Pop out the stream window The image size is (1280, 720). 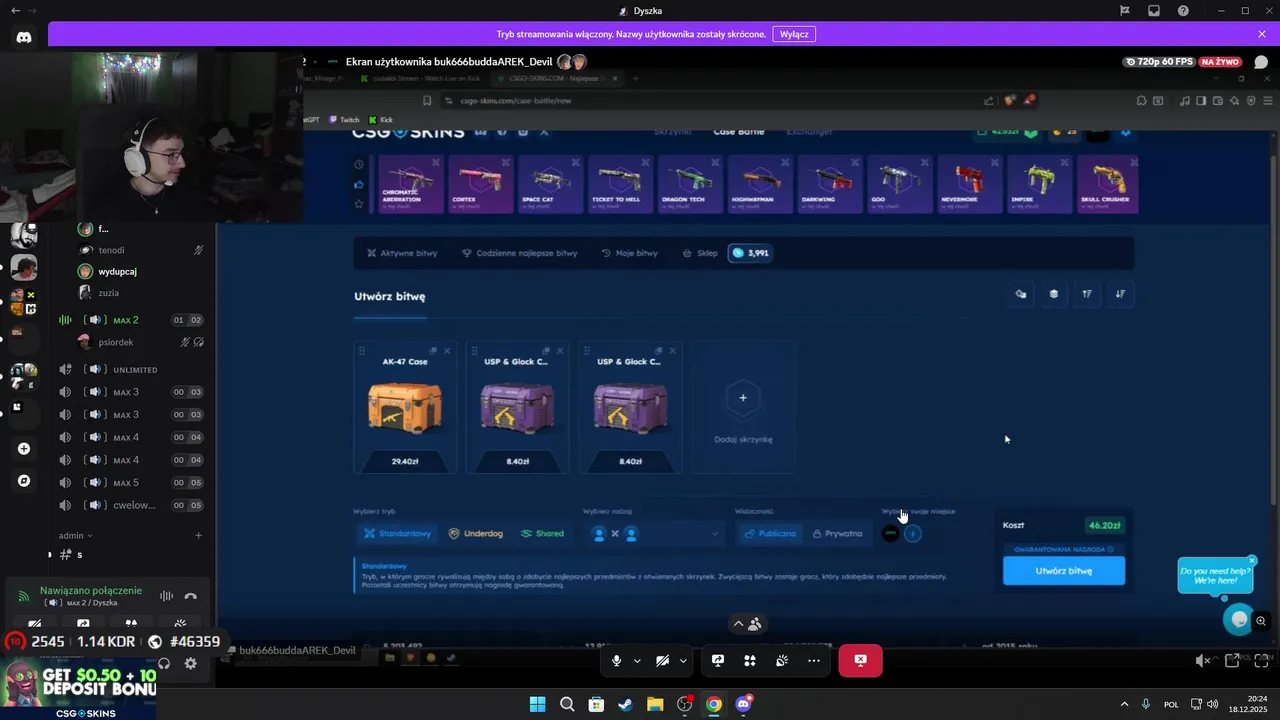(1232, 661)
